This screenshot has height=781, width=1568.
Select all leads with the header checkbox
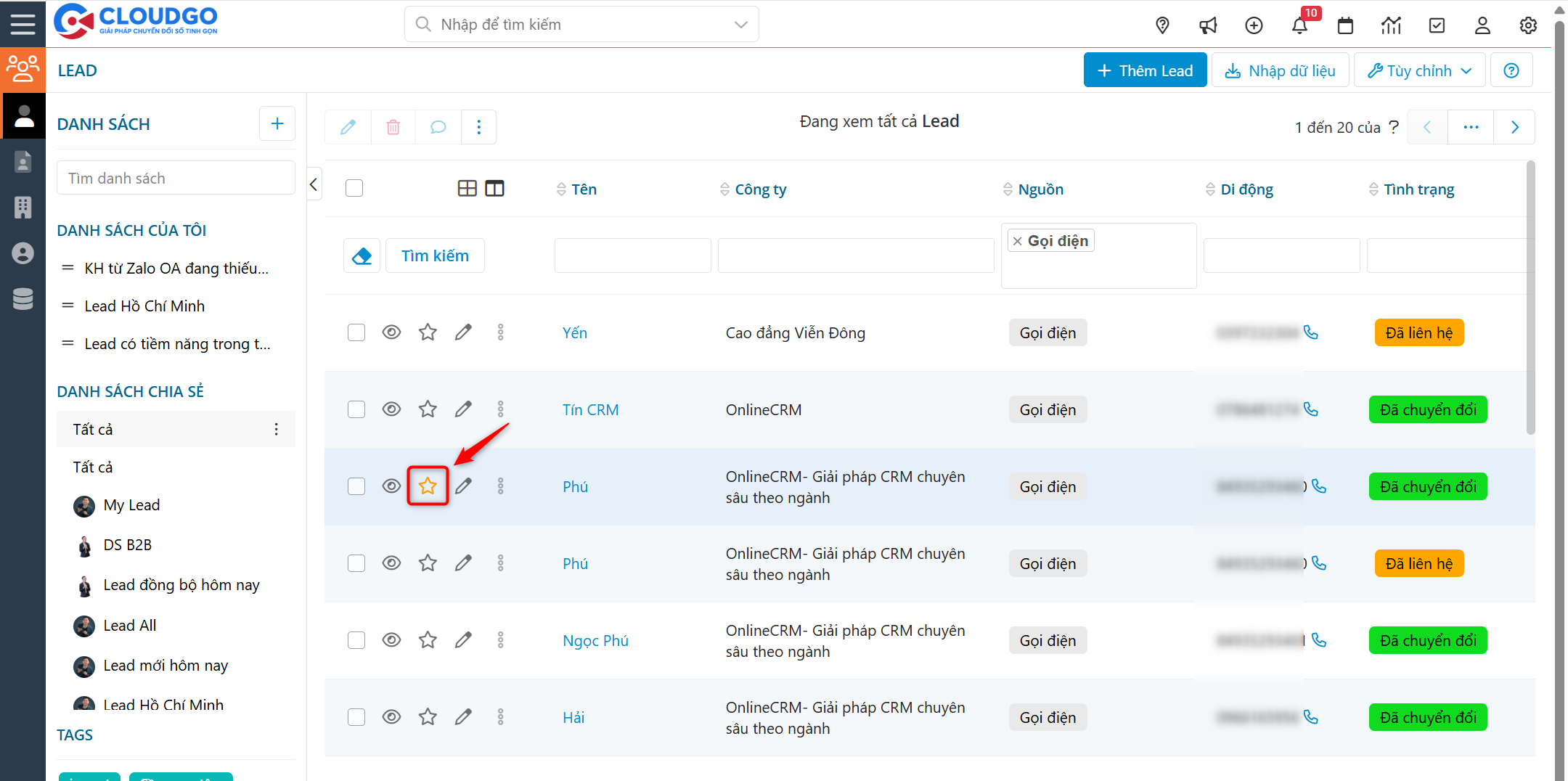coord(354,187)
